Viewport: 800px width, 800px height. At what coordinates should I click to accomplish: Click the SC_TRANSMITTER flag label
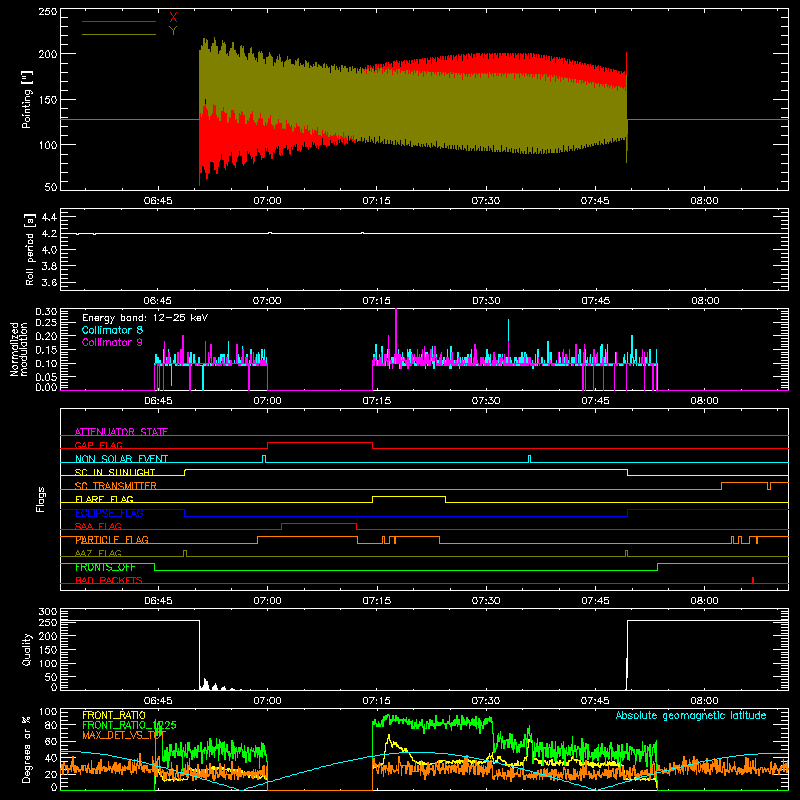click(116, 486)
